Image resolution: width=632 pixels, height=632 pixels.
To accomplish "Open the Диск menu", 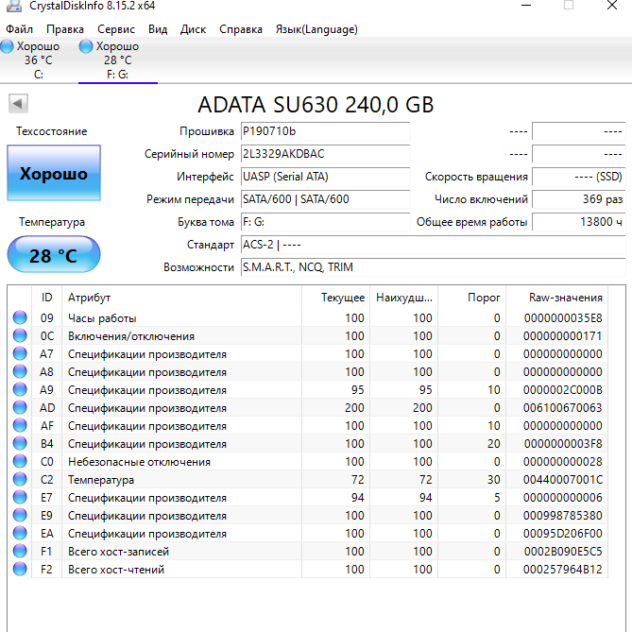I will 193,29.
